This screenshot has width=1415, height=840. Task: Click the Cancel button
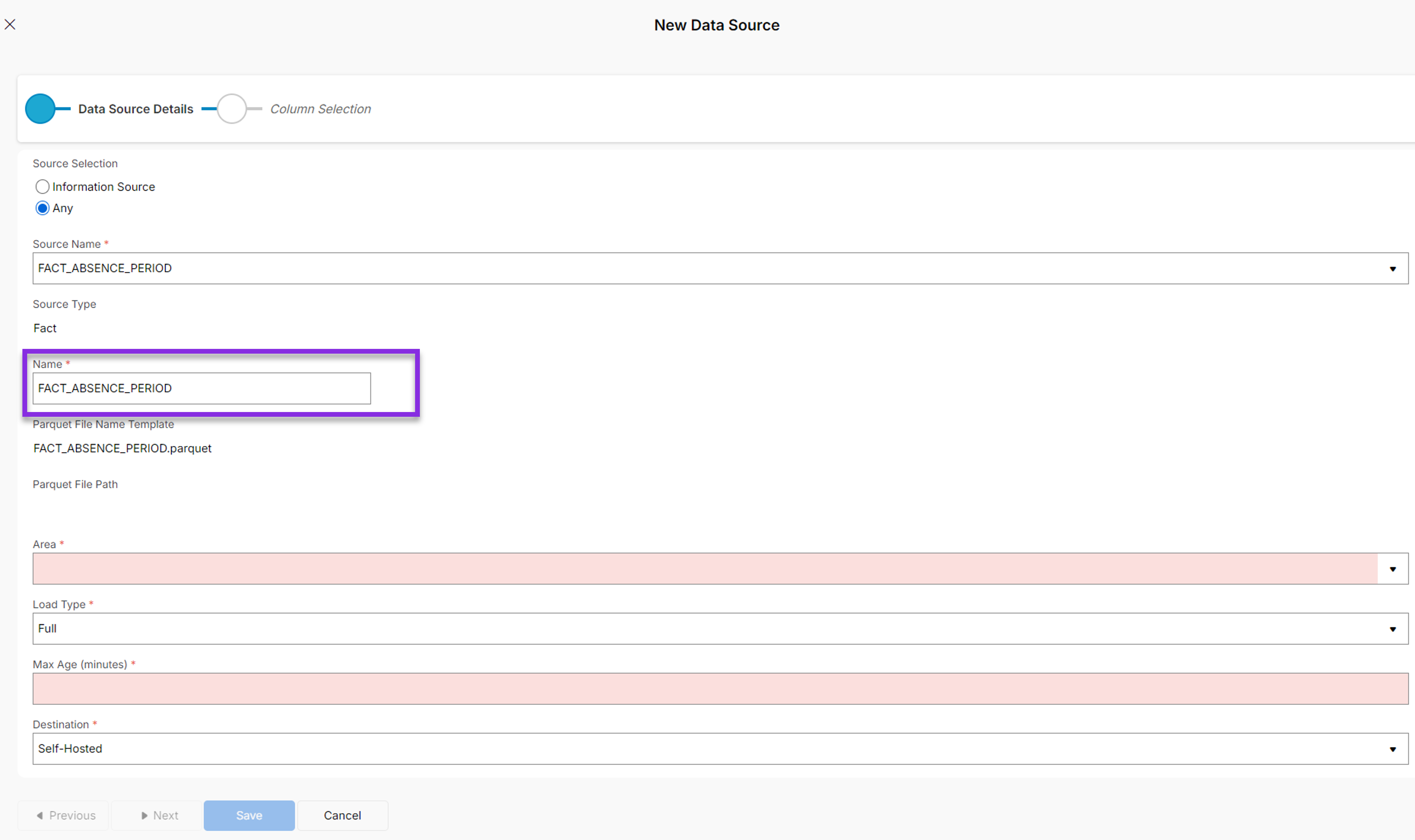(342, 816)
